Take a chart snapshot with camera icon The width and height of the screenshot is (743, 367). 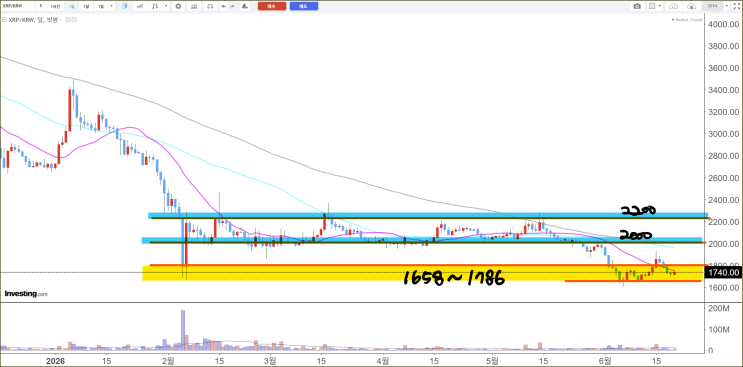click(x=637, y=6)
